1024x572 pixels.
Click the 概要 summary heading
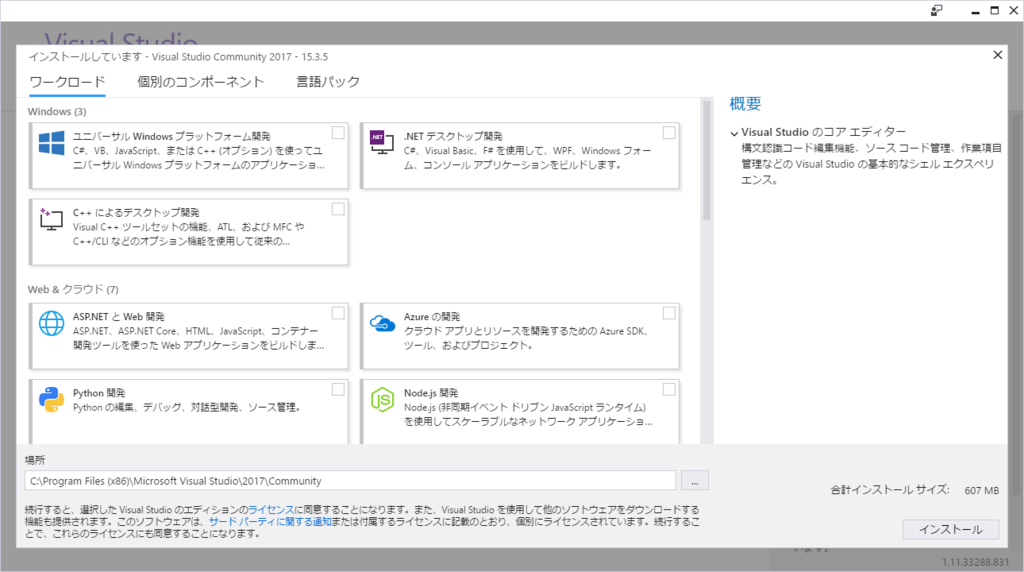(745, 104)
